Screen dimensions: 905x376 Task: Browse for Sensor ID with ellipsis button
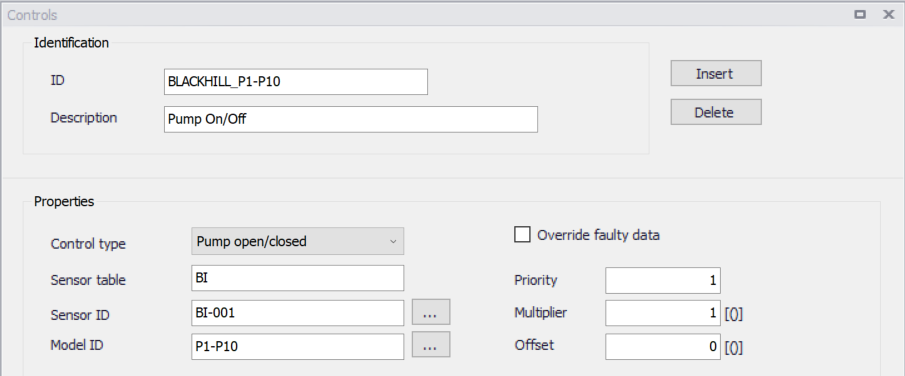tap(431, 312)
